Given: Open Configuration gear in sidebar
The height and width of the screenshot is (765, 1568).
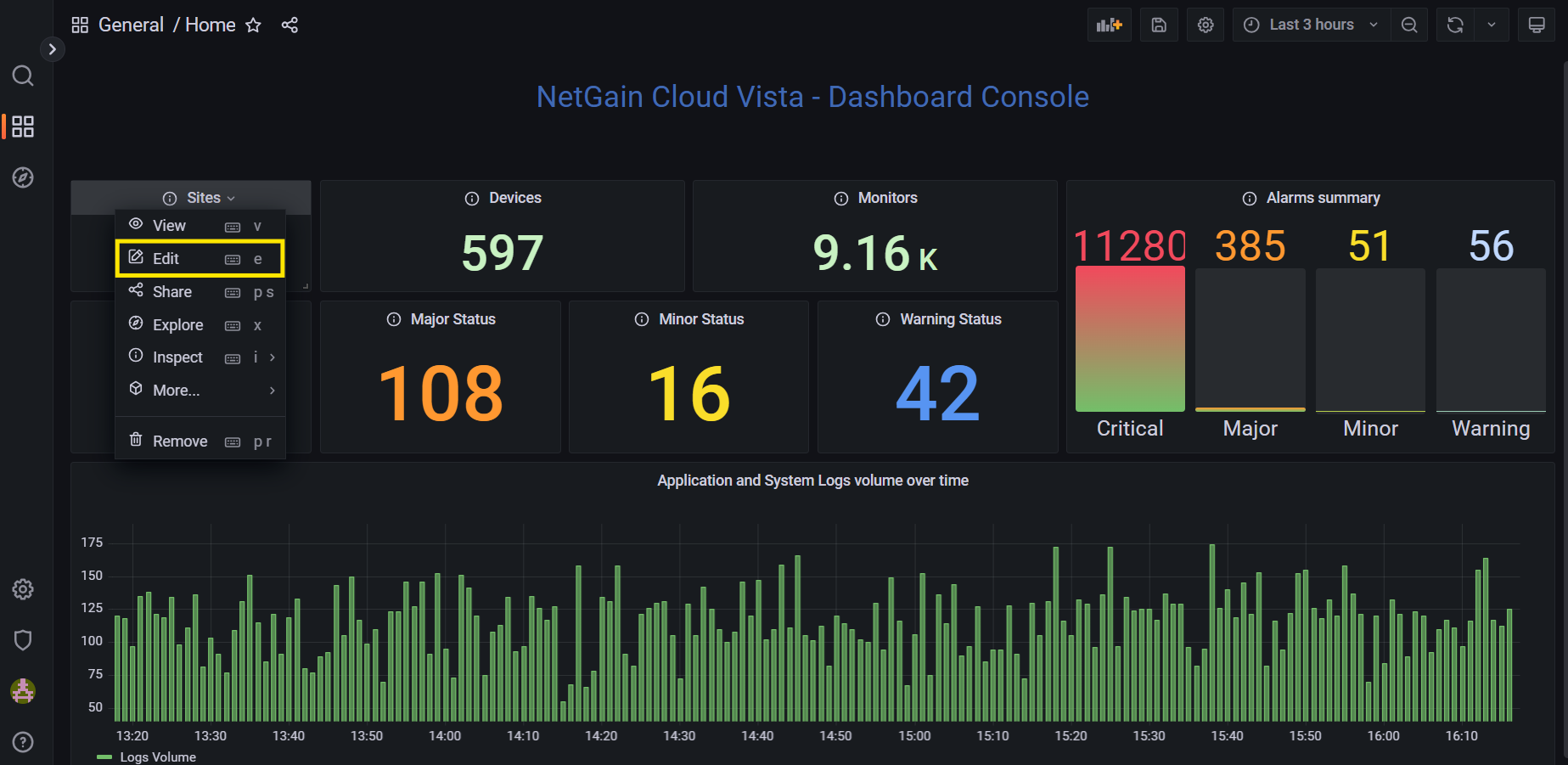Looking at the screenshot, I should (x=23, y=589).
